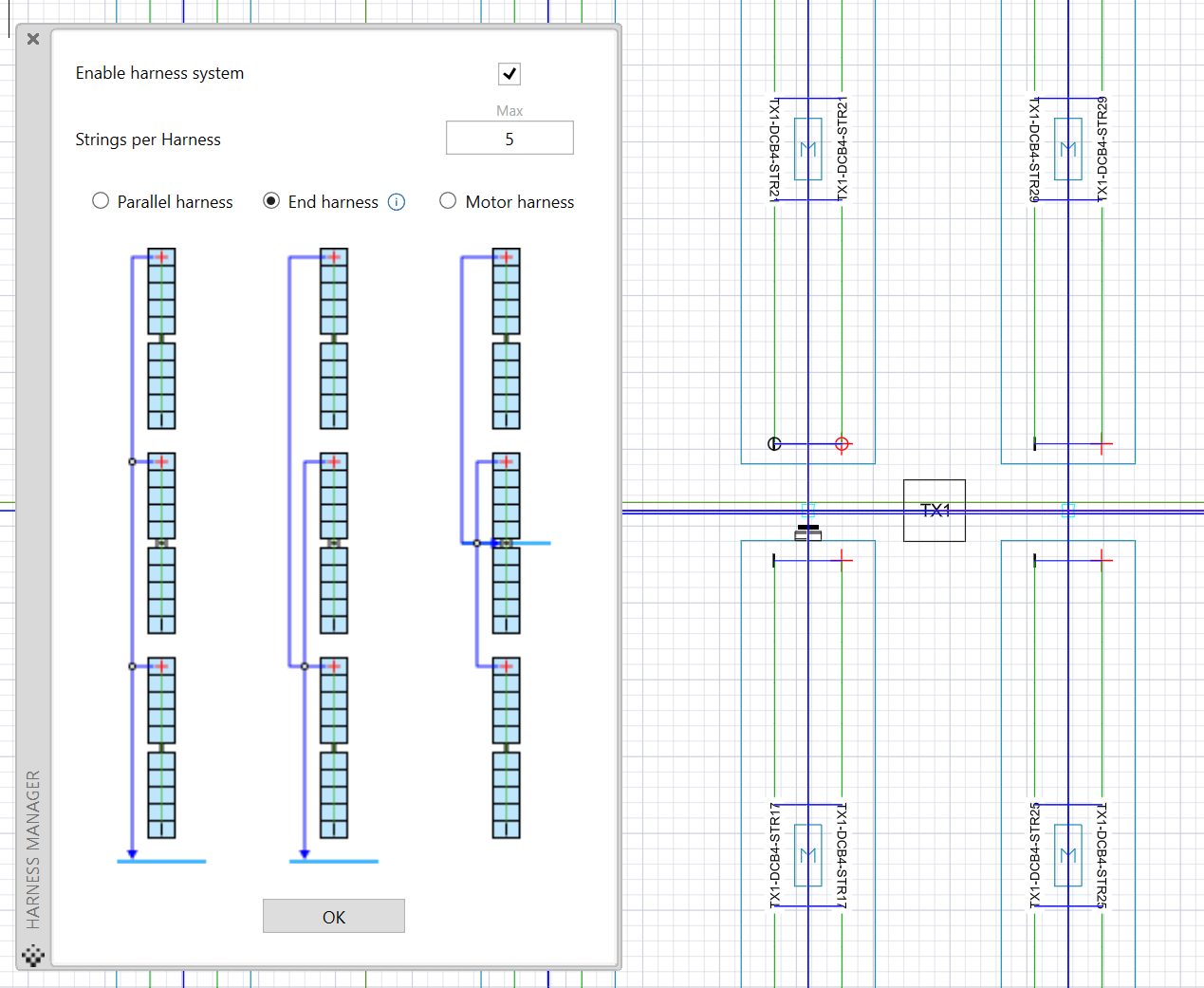Select motor symbol on TX1-DCB4-STR29 tracker
The image size is (1204, 988).
(1068, 149)
